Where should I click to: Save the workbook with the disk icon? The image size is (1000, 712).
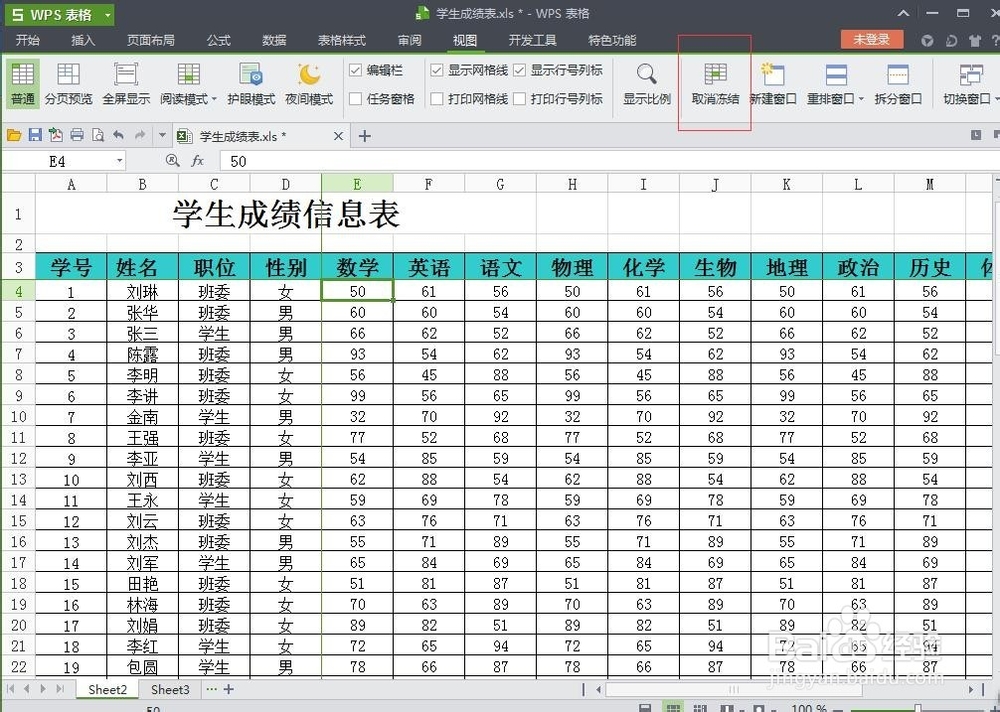pyautogui.click(x=35, y=135)
